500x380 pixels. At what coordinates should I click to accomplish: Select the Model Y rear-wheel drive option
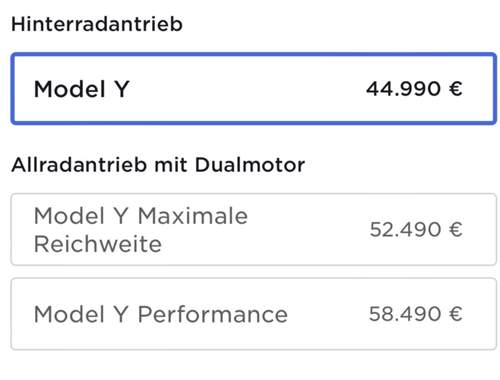(254, 89)
